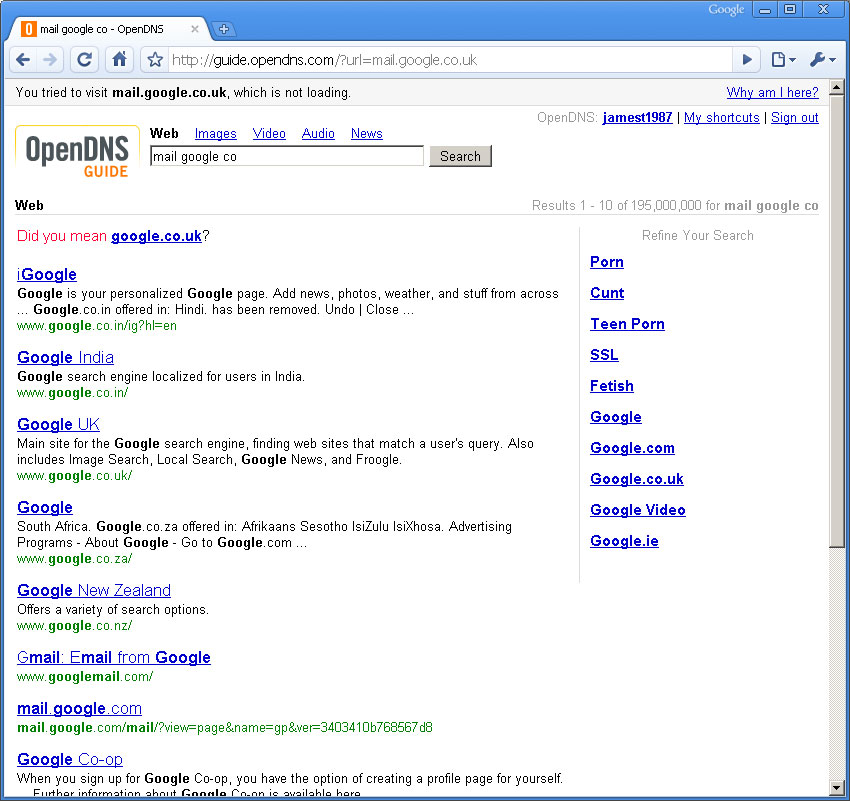850x801 pixels.
Task: Open 'Gmail: Email from Google' result
Action: [x=114, y=657]
